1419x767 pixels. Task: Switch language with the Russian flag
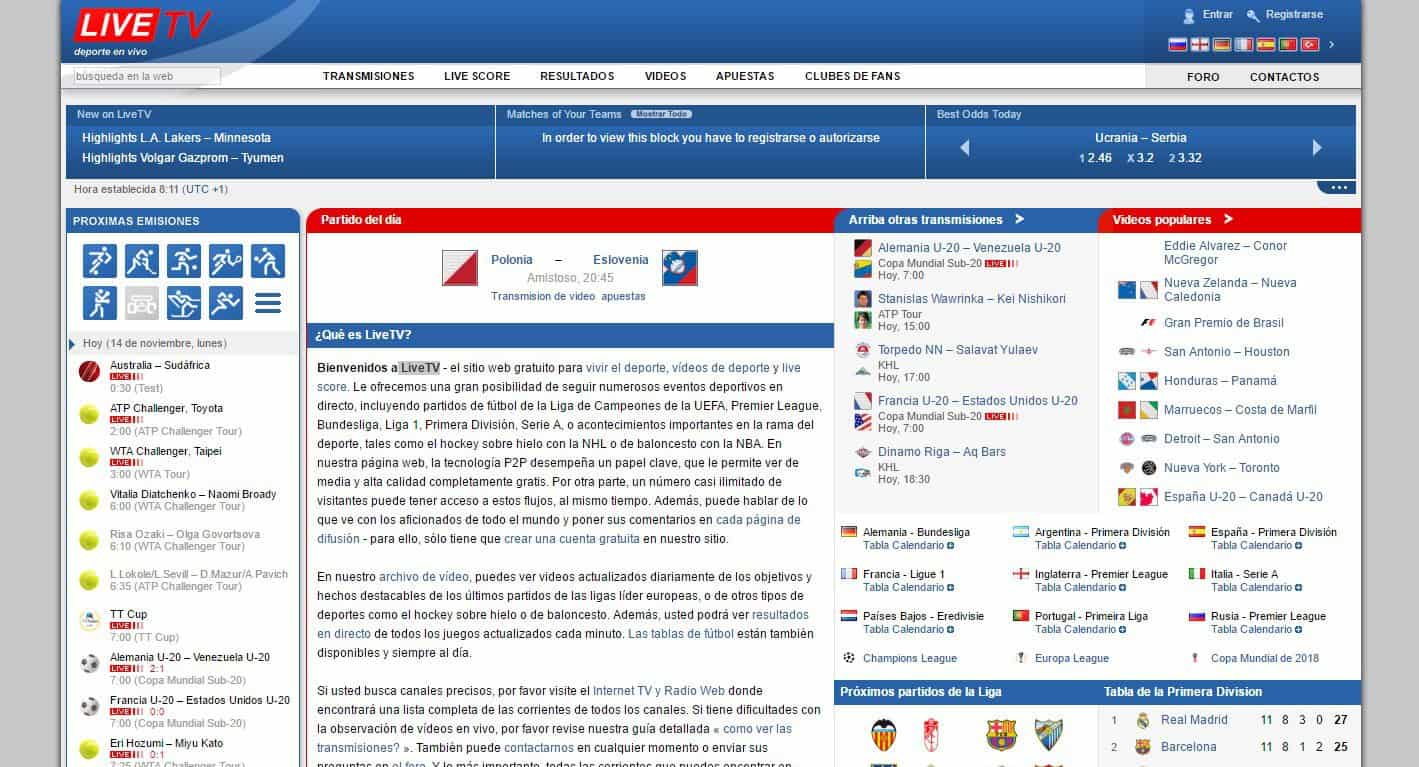click(x=1177, y=44)
